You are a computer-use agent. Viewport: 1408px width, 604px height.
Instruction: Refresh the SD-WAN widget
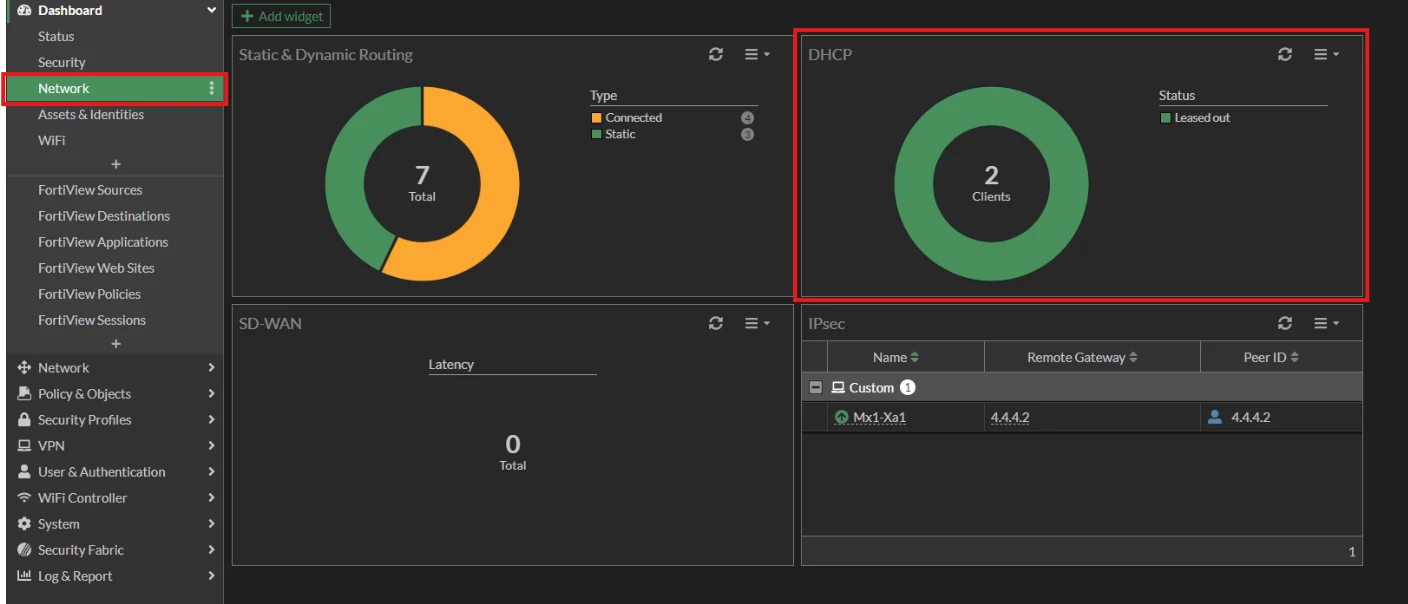[715, 323]
